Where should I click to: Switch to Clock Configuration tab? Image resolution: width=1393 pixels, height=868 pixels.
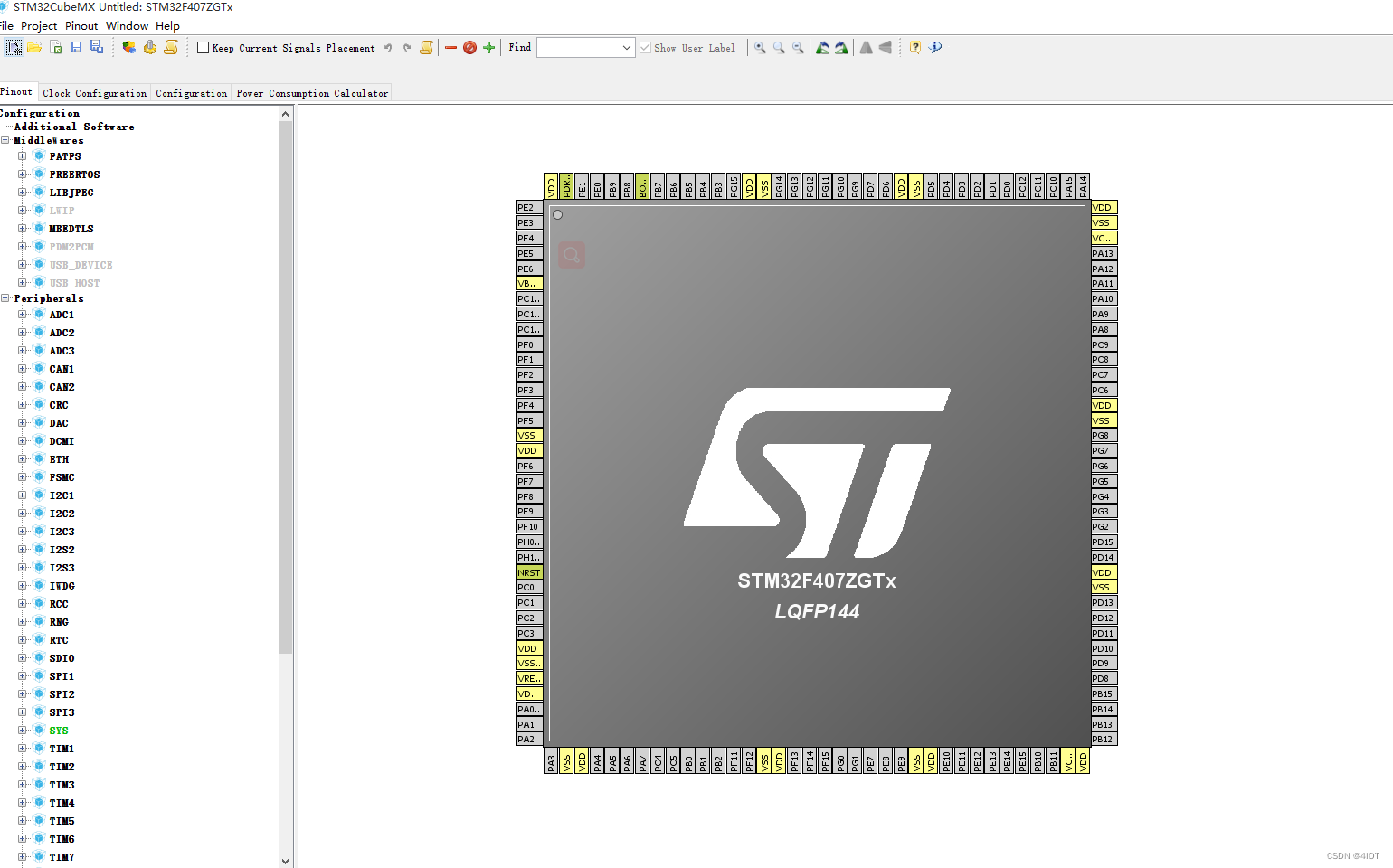(94, 91)
